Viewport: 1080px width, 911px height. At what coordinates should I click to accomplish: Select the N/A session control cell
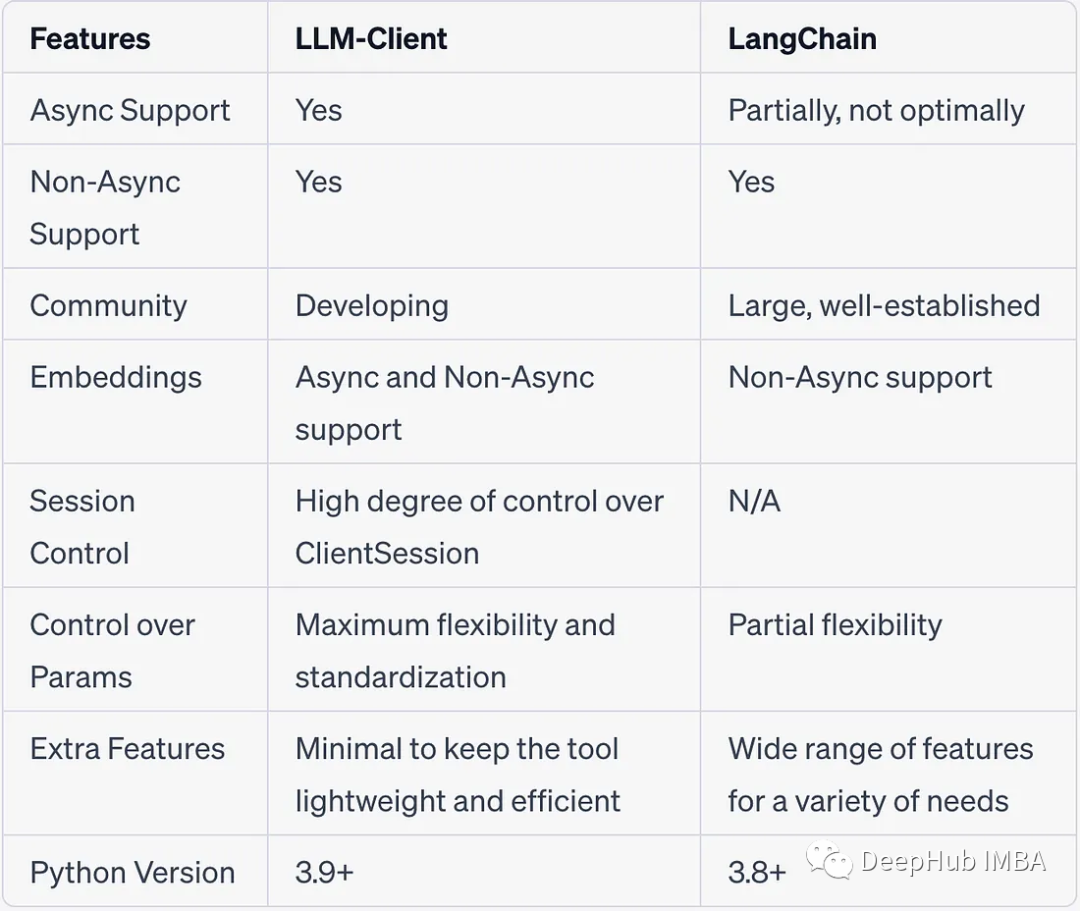754,501
